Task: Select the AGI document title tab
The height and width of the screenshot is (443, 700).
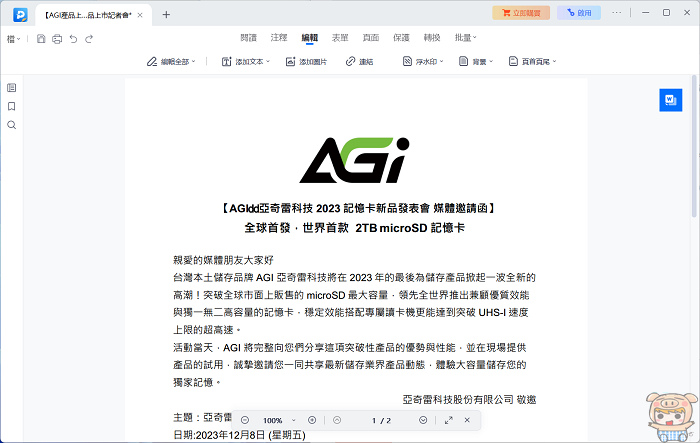Action: tap(93, 15)
